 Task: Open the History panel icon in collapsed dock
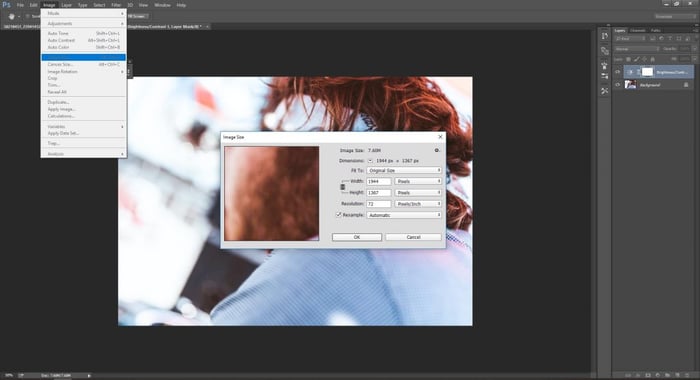click(x=604, y=36)
